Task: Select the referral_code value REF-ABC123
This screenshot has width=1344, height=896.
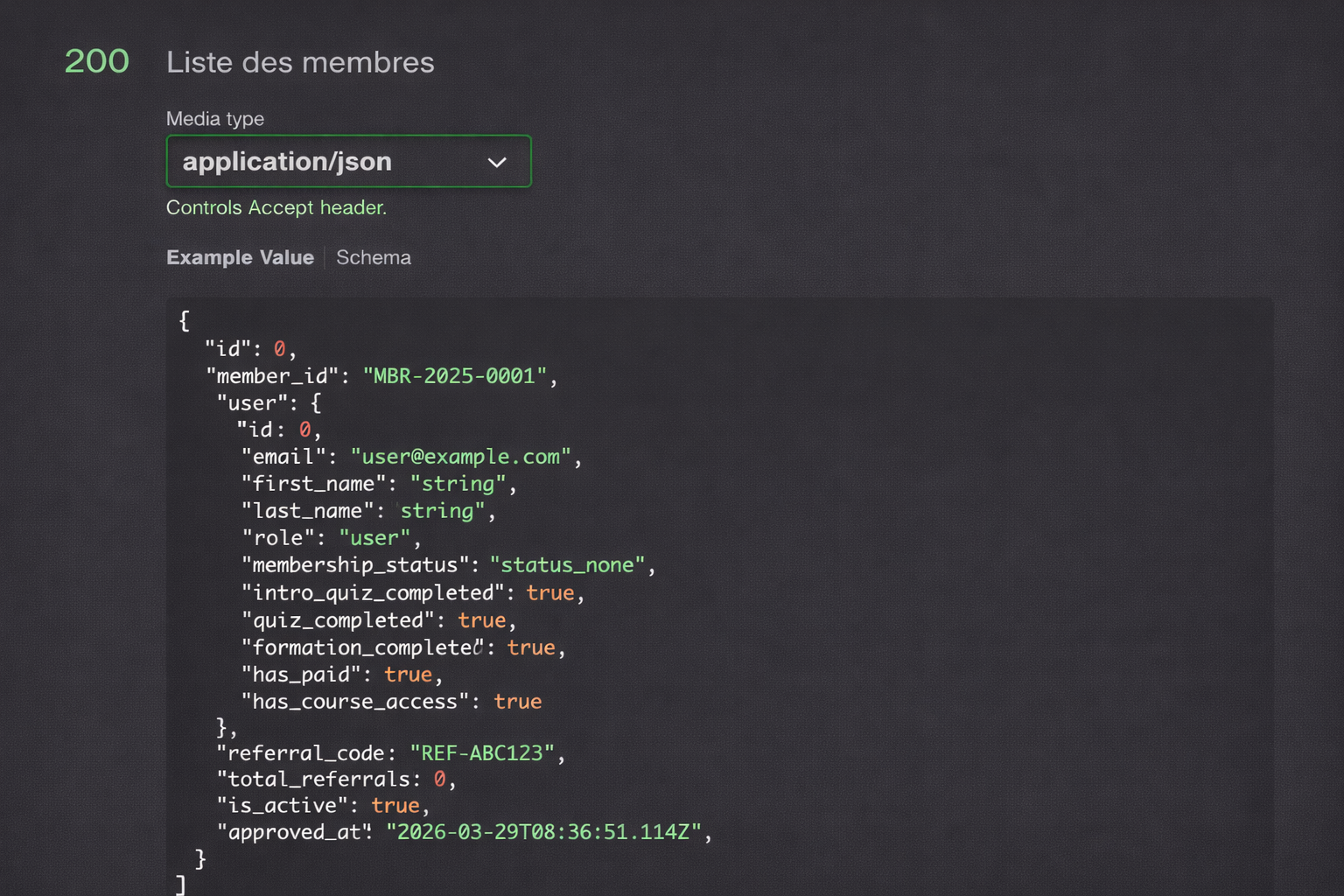Action: point(482,752)
